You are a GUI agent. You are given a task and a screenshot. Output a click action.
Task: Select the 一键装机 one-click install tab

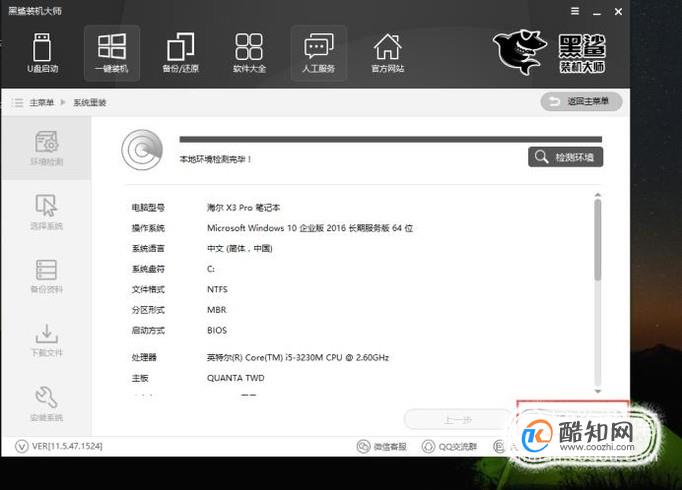[112, 53]
